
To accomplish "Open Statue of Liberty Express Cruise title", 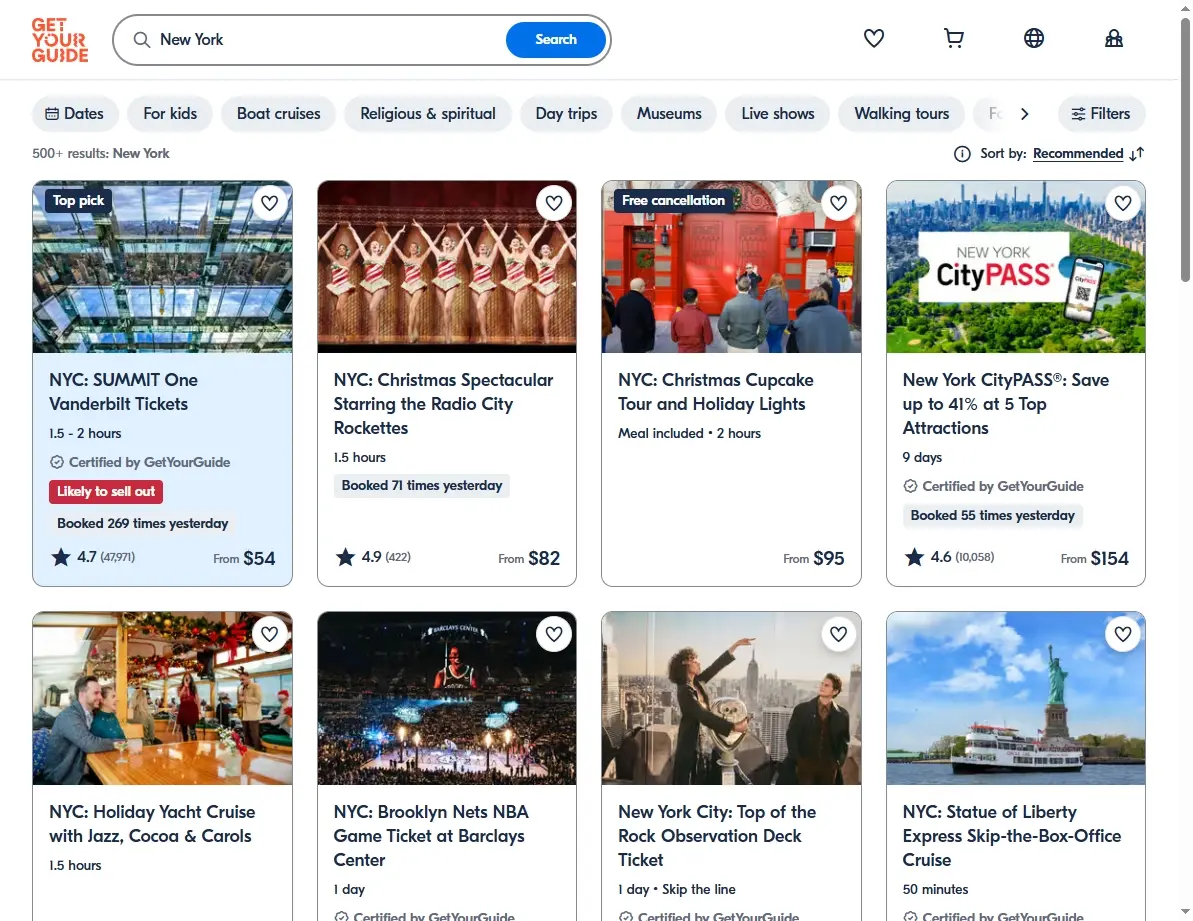I will [x=1012, y=836].
